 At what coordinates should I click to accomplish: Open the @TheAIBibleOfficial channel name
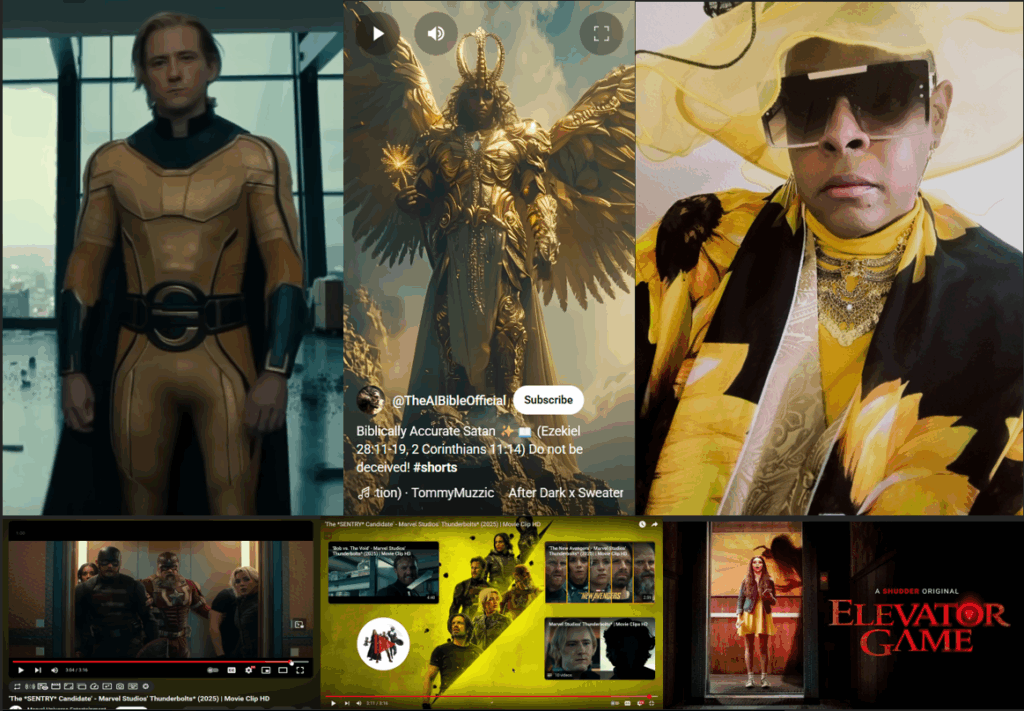(x=449, y=400)
